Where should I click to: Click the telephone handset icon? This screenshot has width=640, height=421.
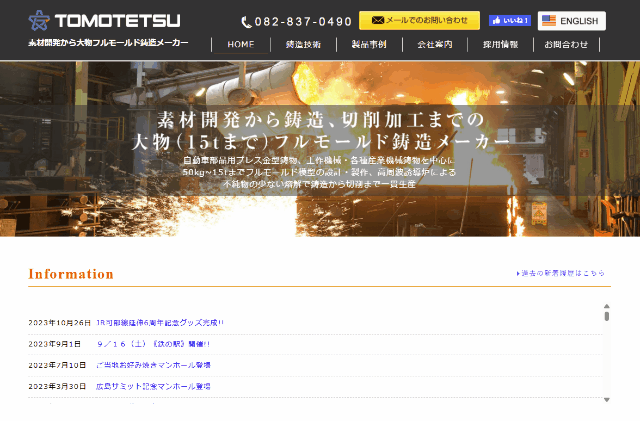[247, 22]
